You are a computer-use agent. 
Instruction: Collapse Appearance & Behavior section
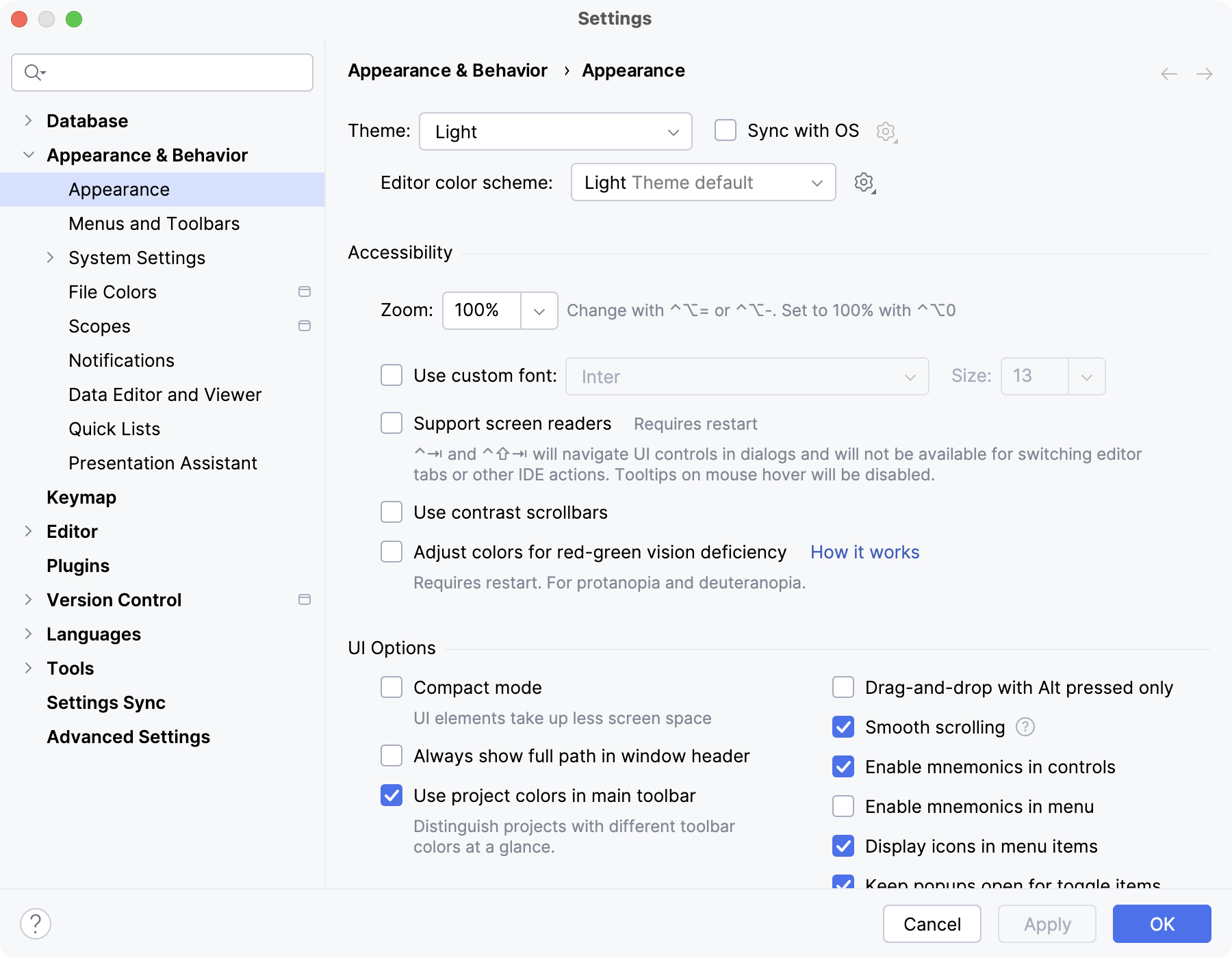[x=28, y=155]
